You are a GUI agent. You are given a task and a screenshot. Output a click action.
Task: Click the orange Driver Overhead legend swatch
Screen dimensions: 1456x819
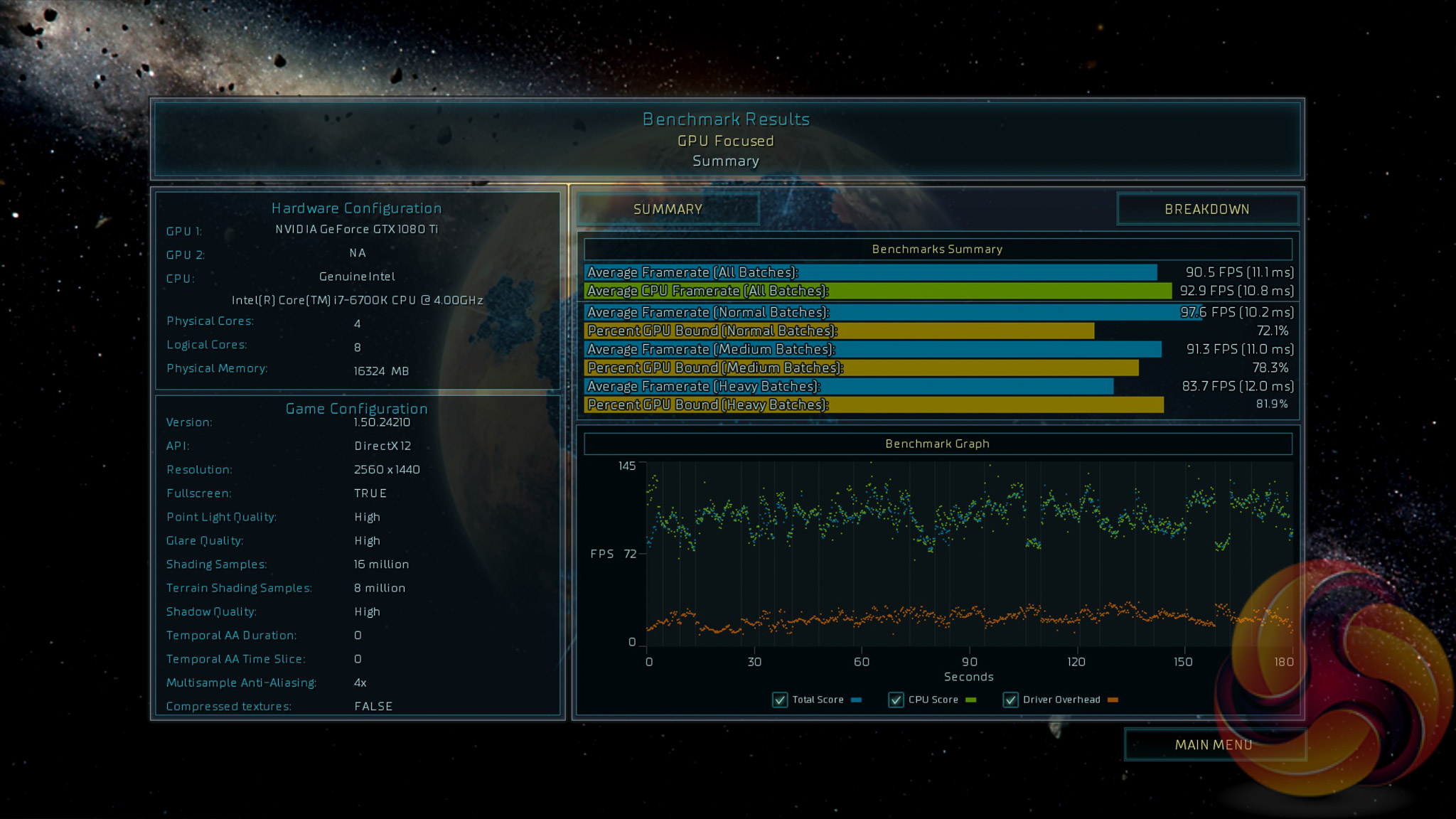point(1113,700)
